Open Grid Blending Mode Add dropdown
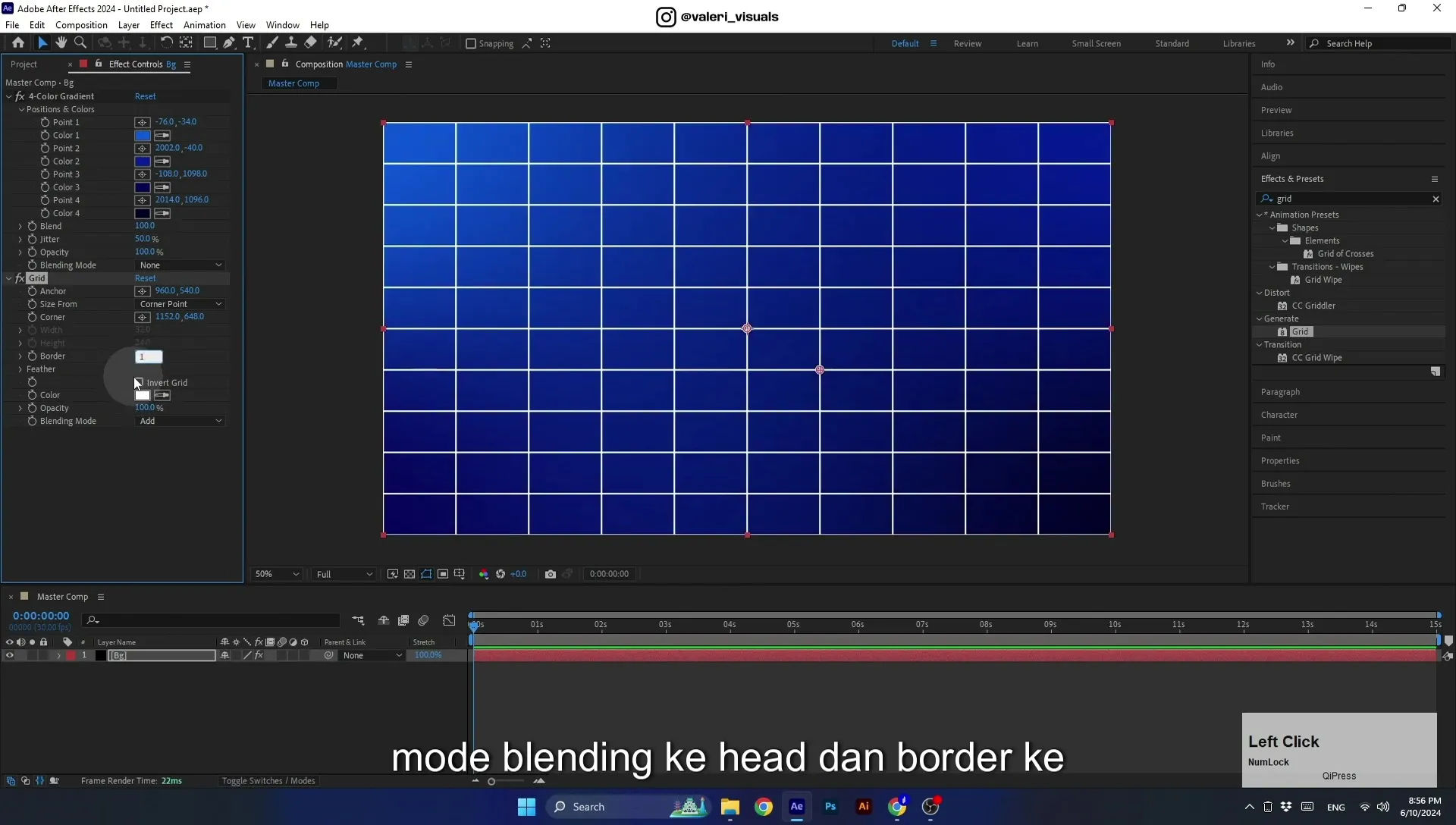The image size is (1456, 825). (180, 421)
